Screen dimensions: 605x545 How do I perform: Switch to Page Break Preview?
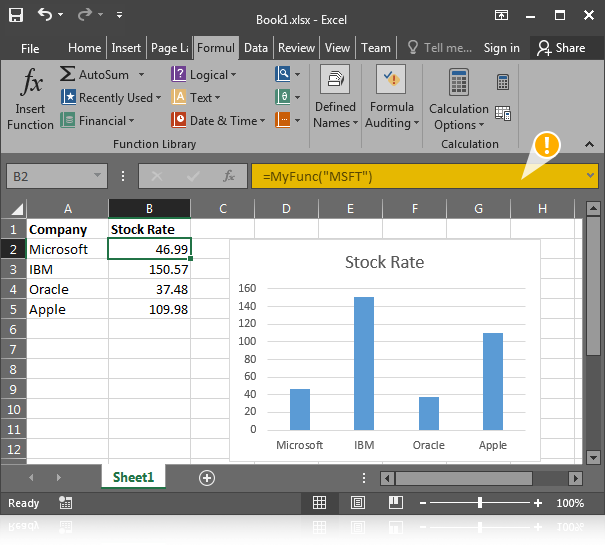pyautogui.click(x=395, y=503)
